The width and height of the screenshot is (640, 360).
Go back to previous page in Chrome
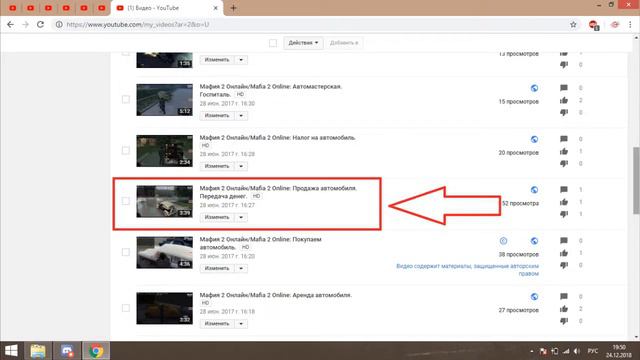(x=11, y=24)
